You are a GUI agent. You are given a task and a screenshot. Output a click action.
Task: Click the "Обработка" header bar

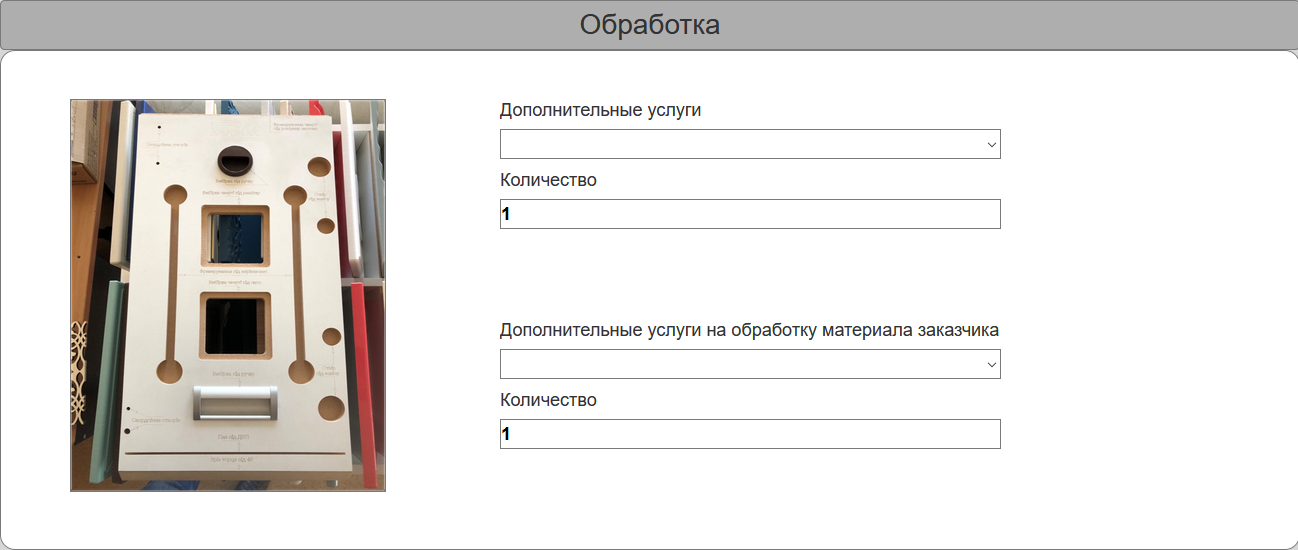(x=649, y=25)
